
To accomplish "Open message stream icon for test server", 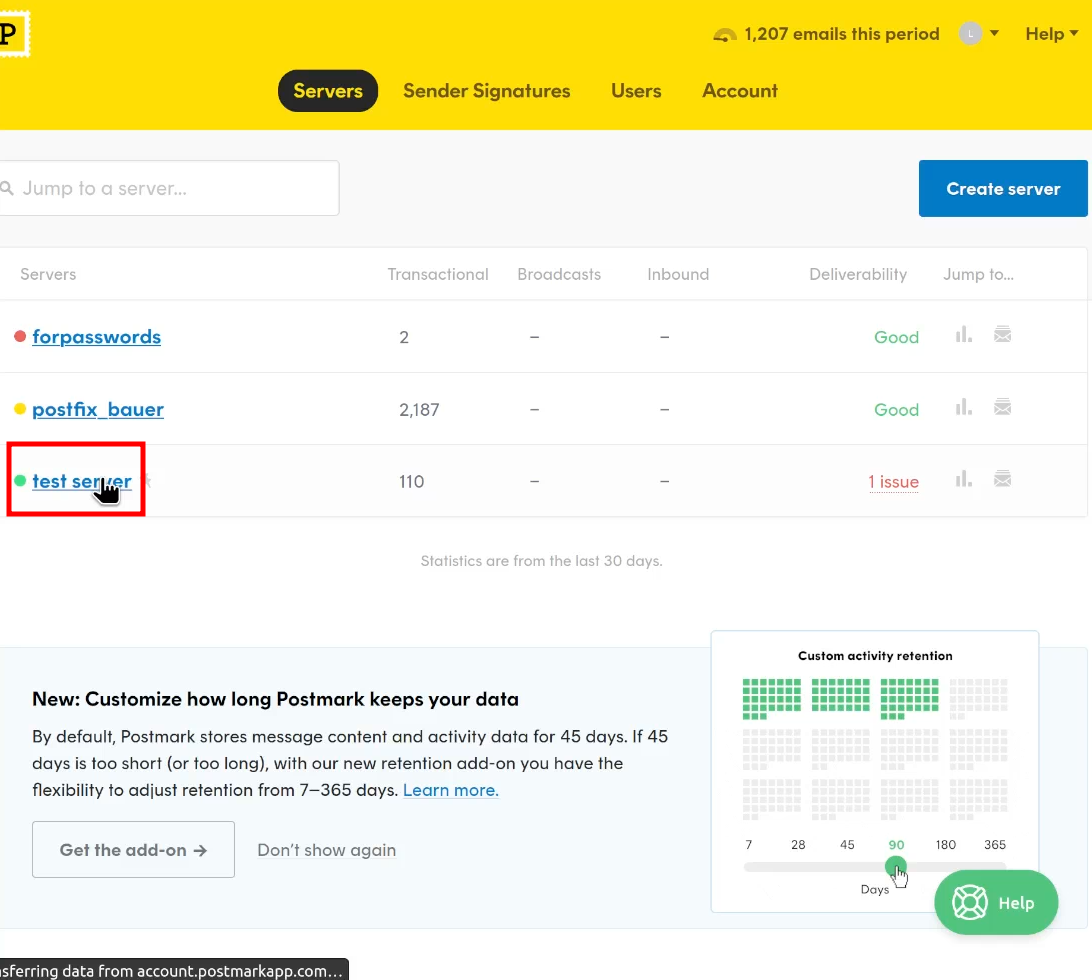I will 1002,479.
